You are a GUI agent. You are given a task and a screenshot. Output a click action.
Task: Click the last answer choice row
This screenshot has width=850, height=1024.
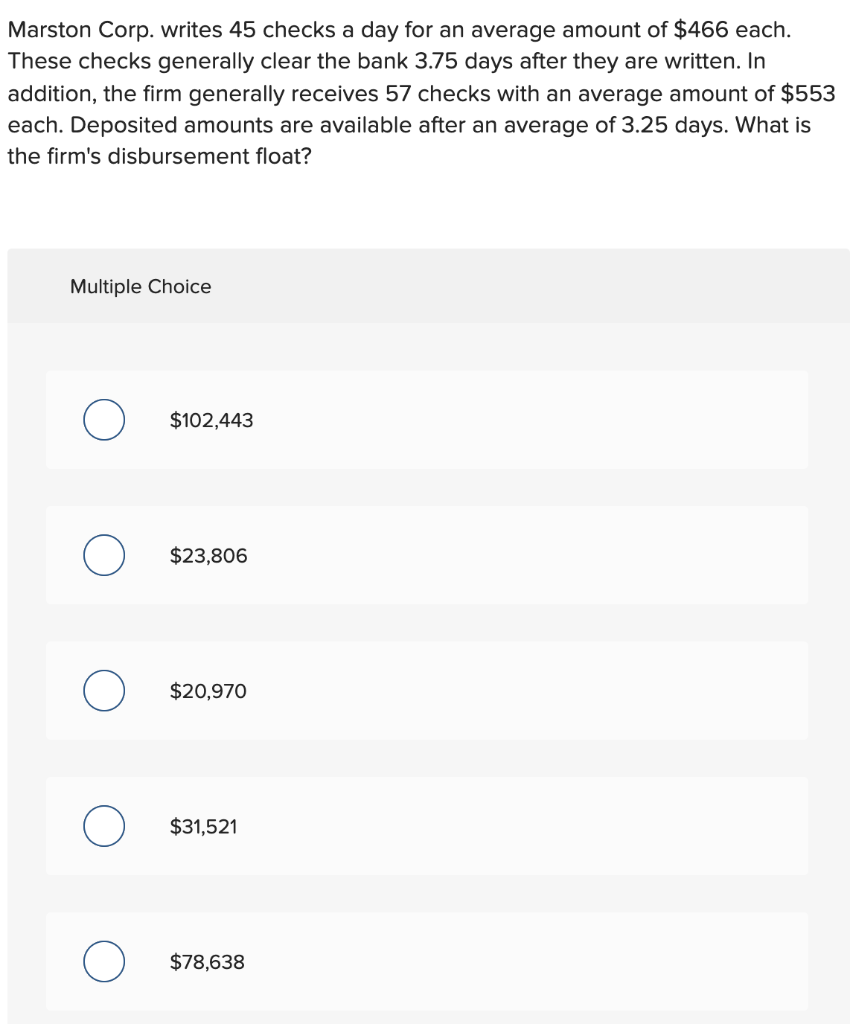click(x=425, y=962)
